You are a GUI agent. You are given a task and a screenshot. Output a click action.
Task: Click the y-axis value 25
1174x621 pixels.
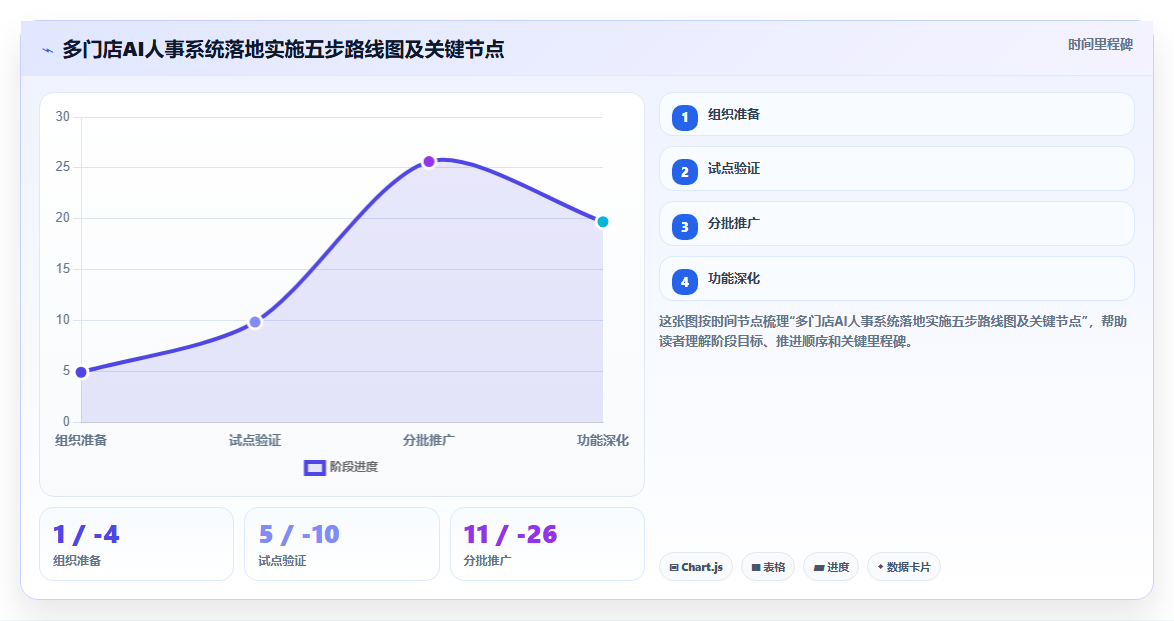coord(63,167)
